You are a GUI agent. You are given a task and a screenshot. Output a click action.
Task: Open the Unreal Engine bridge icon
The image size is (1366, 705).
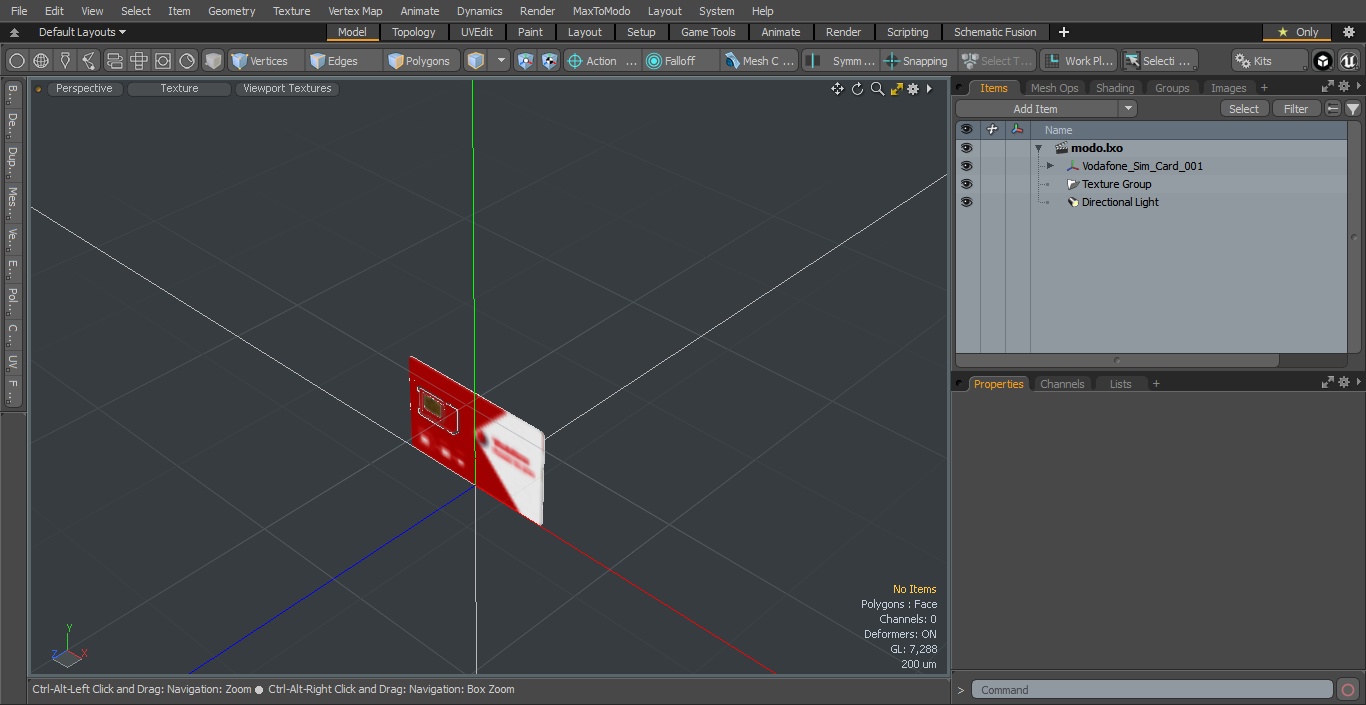tap(1349, 61)
